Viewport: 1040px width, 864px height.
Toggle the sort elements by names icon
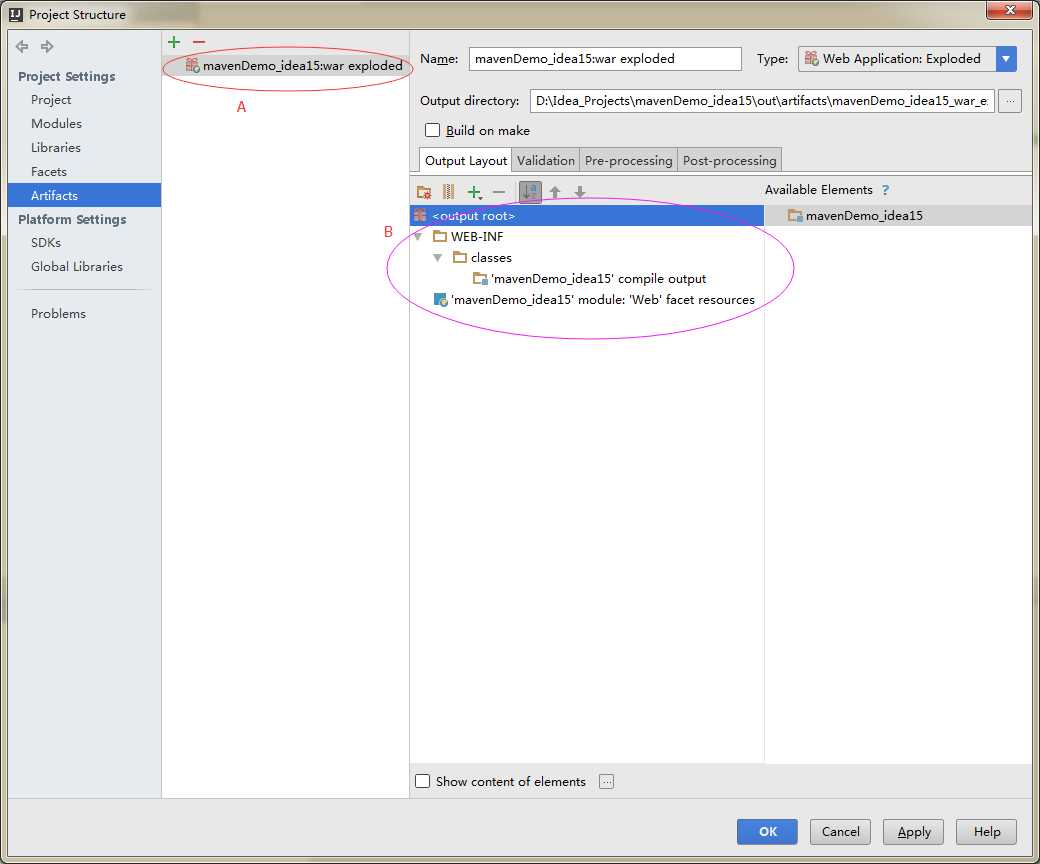(530, 192)
